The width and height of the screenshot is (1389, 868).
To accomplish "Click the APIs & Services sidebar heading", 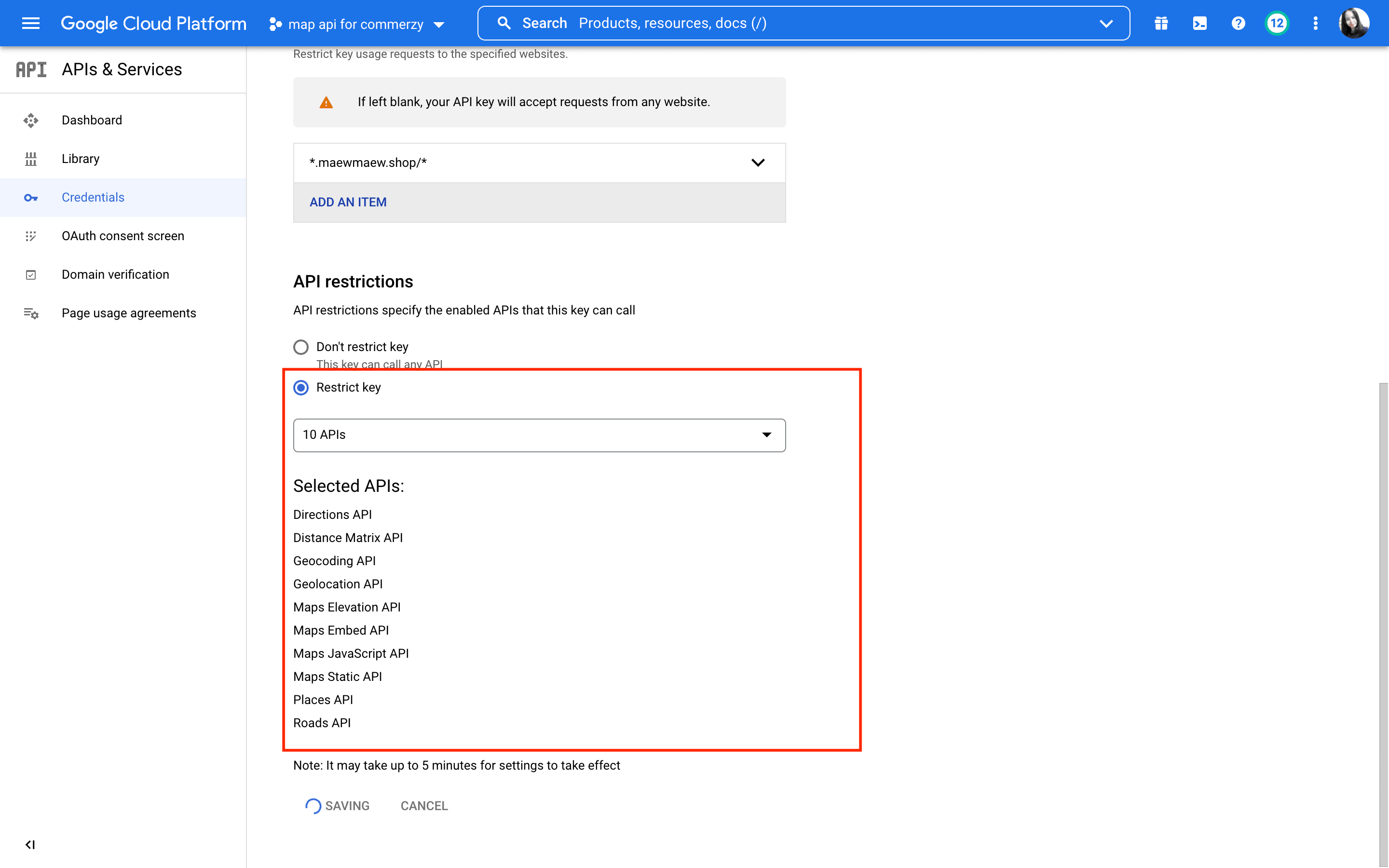I will 122,69.
